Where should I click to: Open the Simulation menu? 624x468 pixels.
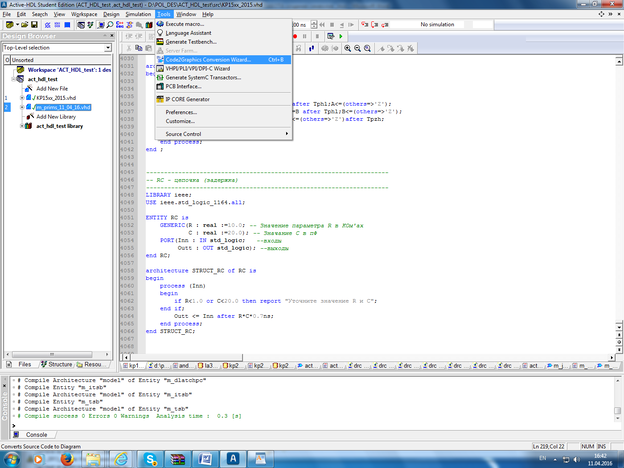[x=139, y=14]
